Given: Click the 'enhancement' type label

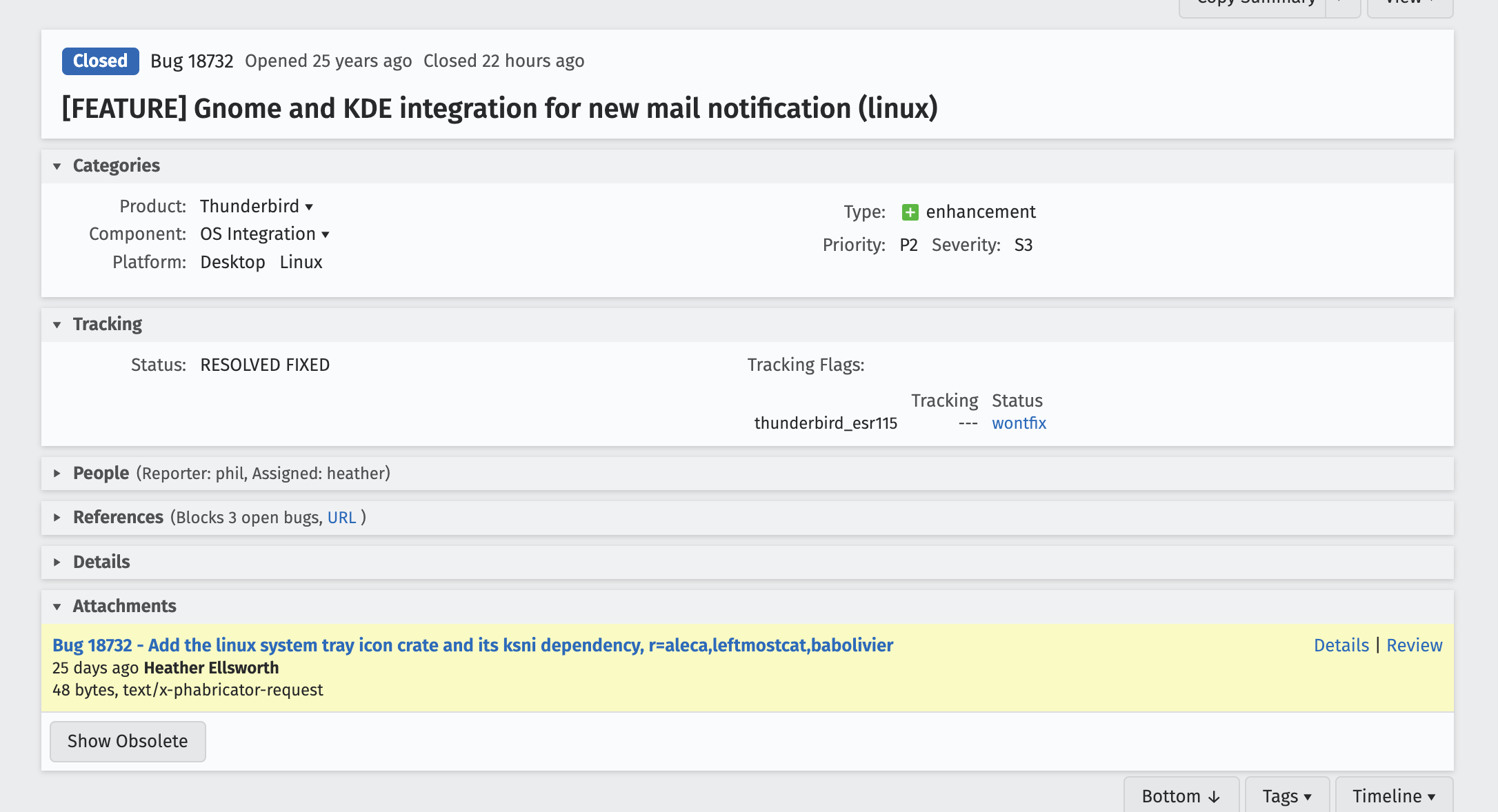Looking at the screenshot, I should point(981,212).
